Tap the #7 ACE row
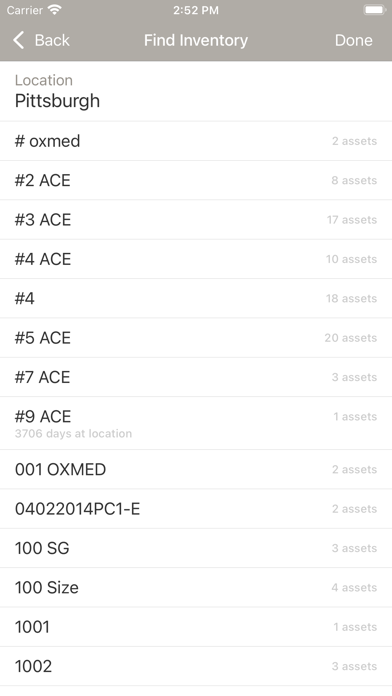Screen dimensions: 392x696 (x=196, y=377)
